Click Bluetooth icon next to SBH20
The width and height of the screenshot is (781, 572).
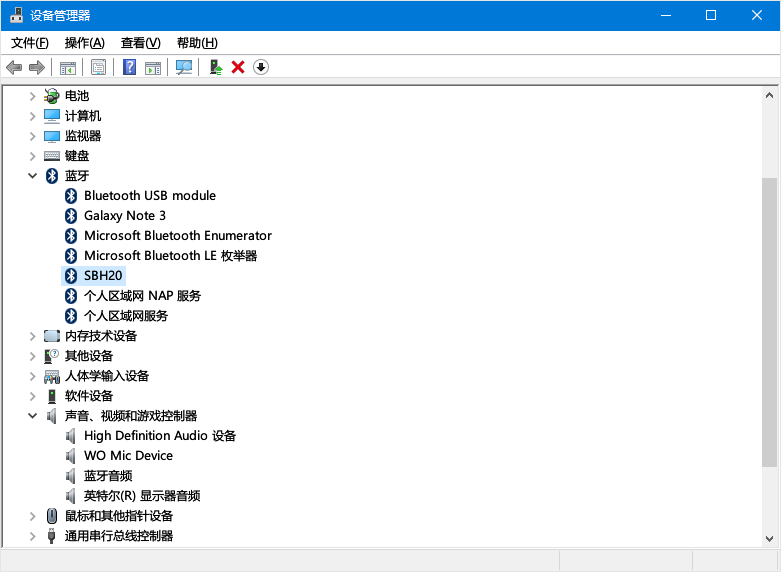[71, 276]
